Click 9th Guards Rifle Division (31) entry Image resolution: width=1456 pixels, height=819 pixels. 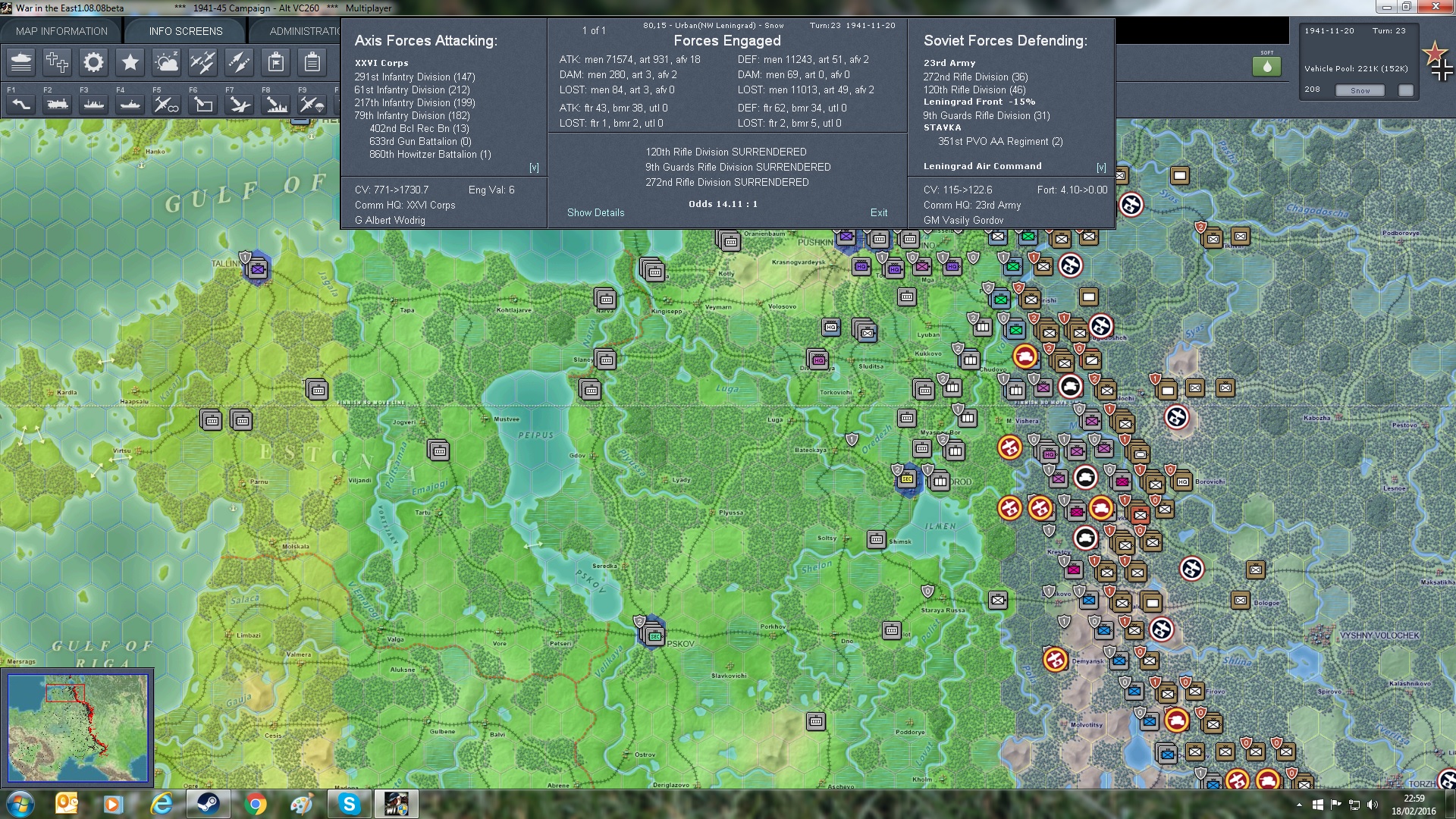[987, 115]
